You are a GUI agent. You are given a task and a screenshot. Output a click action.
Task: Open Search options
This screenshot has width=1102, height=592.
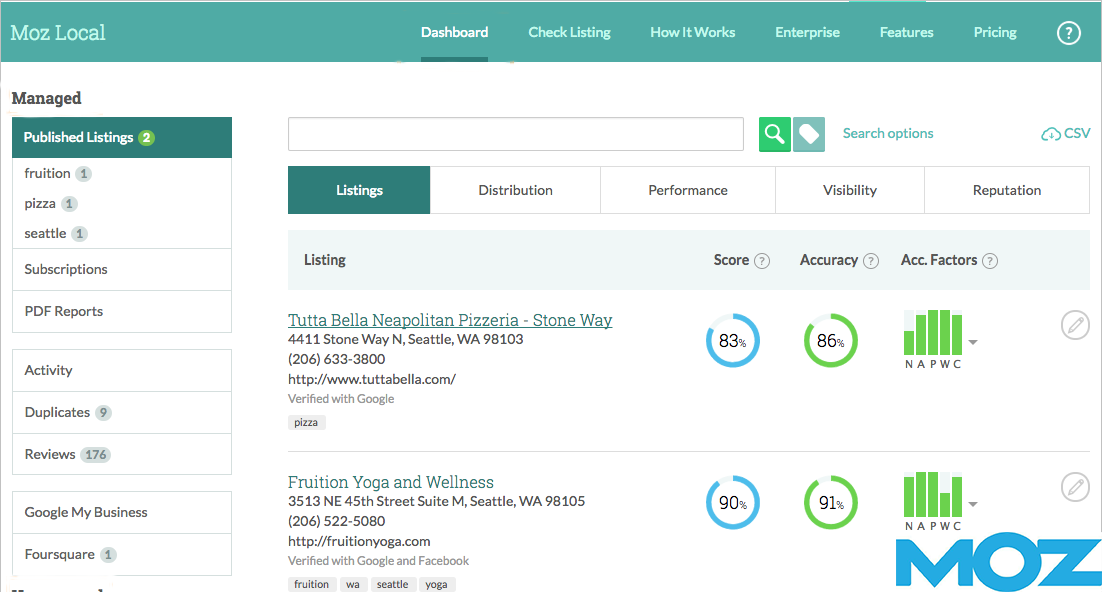pos(888,133)
